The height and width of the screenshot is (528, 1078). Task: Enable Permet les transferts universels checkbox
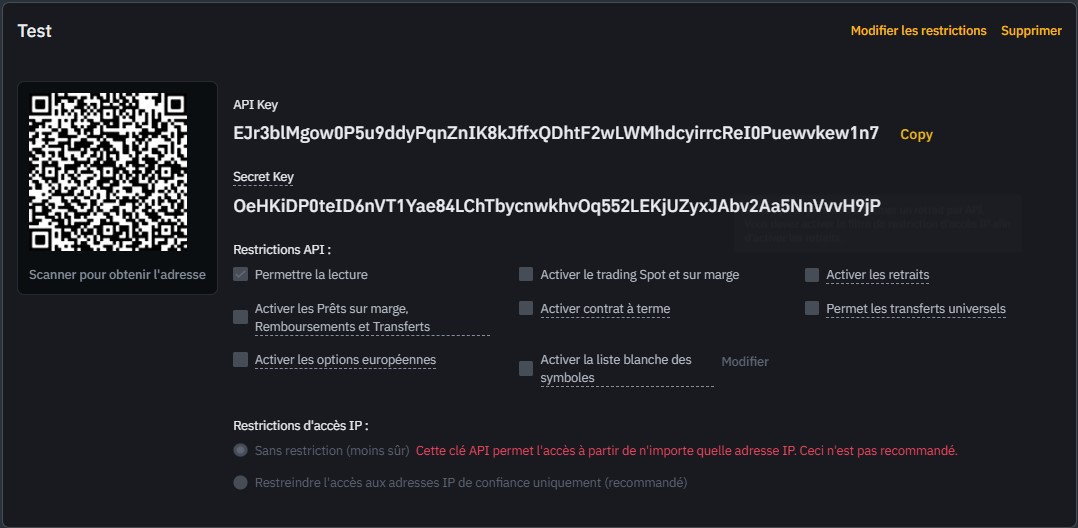(x=812, y=309)
